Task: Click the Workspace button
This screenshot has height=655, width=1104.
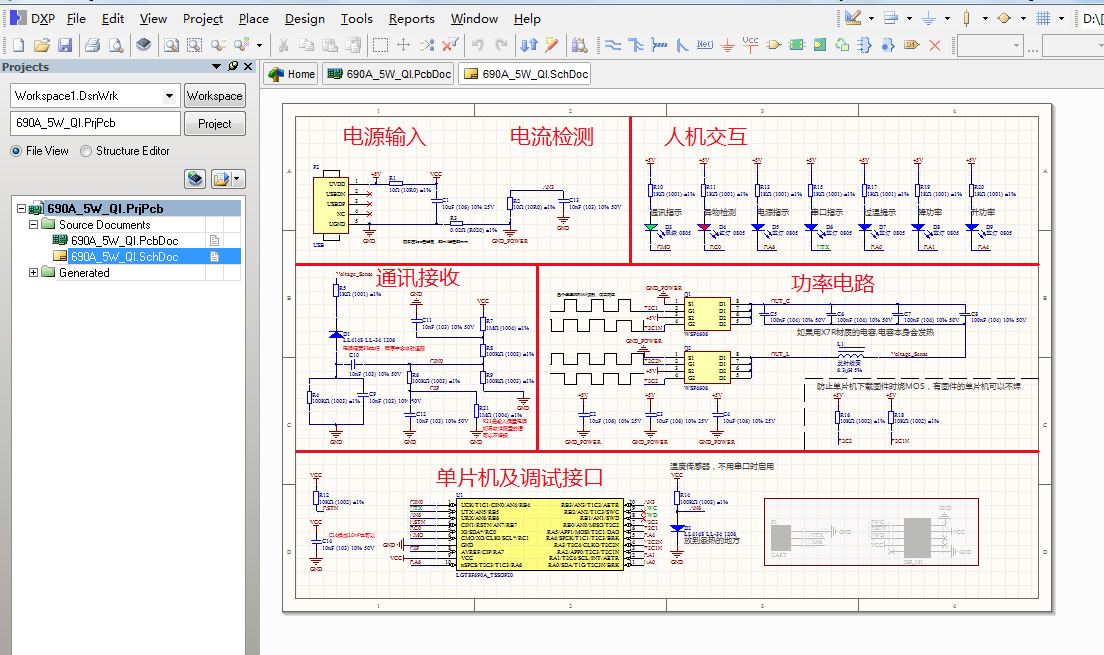Action: click(x=215, y=96)
